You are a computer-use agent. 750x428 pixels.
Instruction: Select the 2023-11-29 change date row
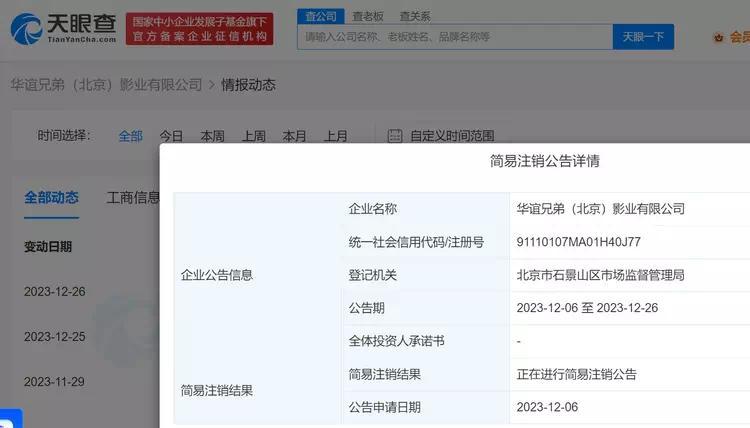pos(55,382)
